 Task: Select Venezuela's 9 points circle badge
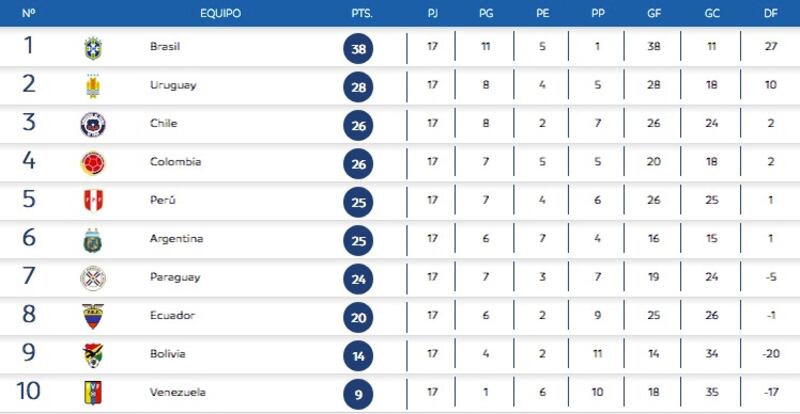pos(358,395)
